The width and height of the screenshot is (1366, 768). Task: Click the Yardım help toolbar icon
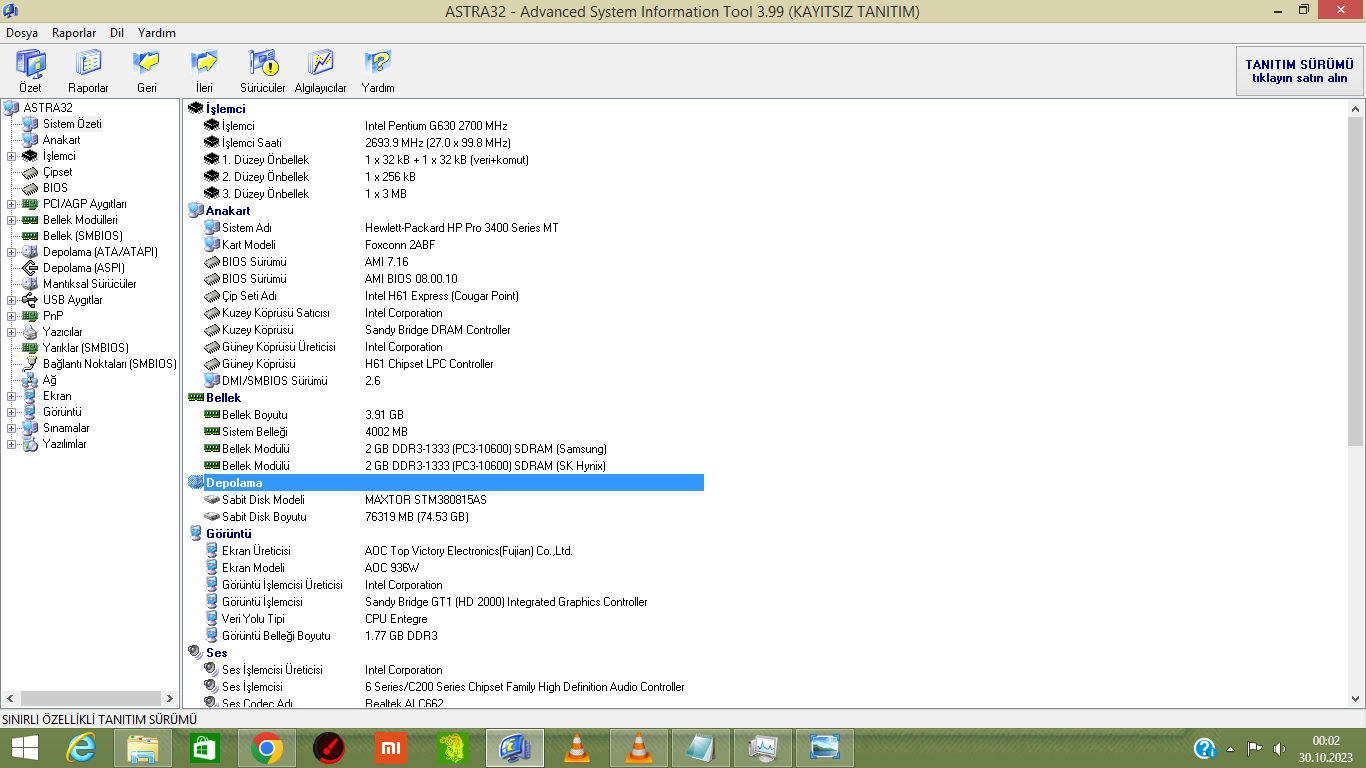[378, 66]
